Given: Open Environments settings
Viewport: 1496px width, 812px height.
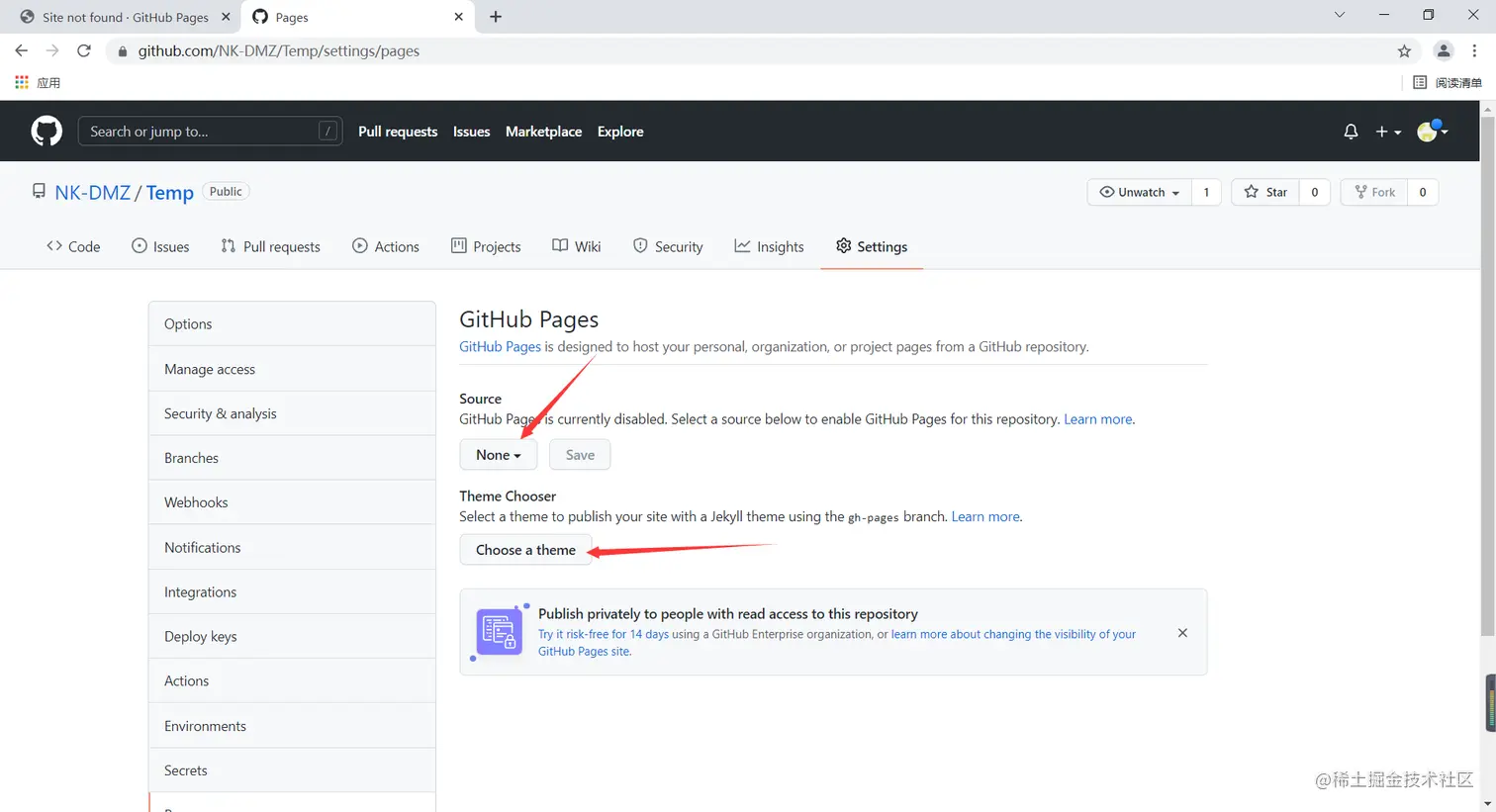Looking at the screenshot, I should click(x=292, y=726).
